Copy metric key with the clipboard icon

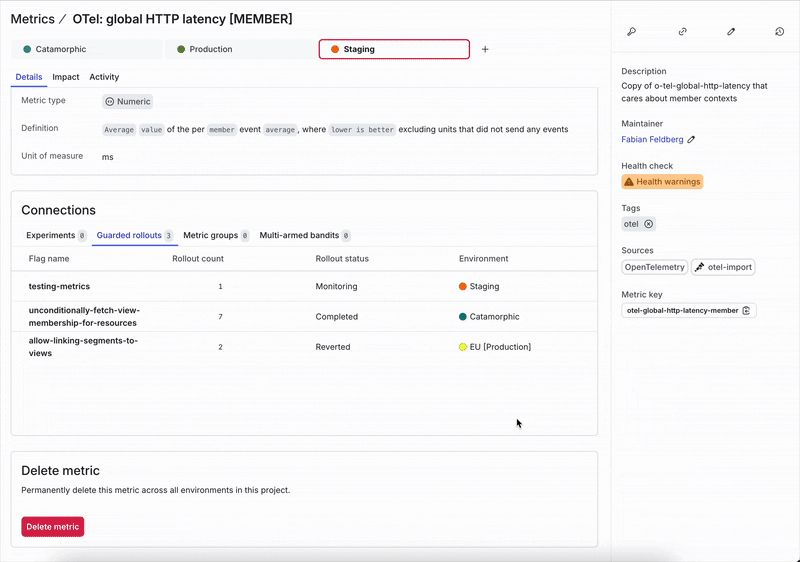point(747,311)
